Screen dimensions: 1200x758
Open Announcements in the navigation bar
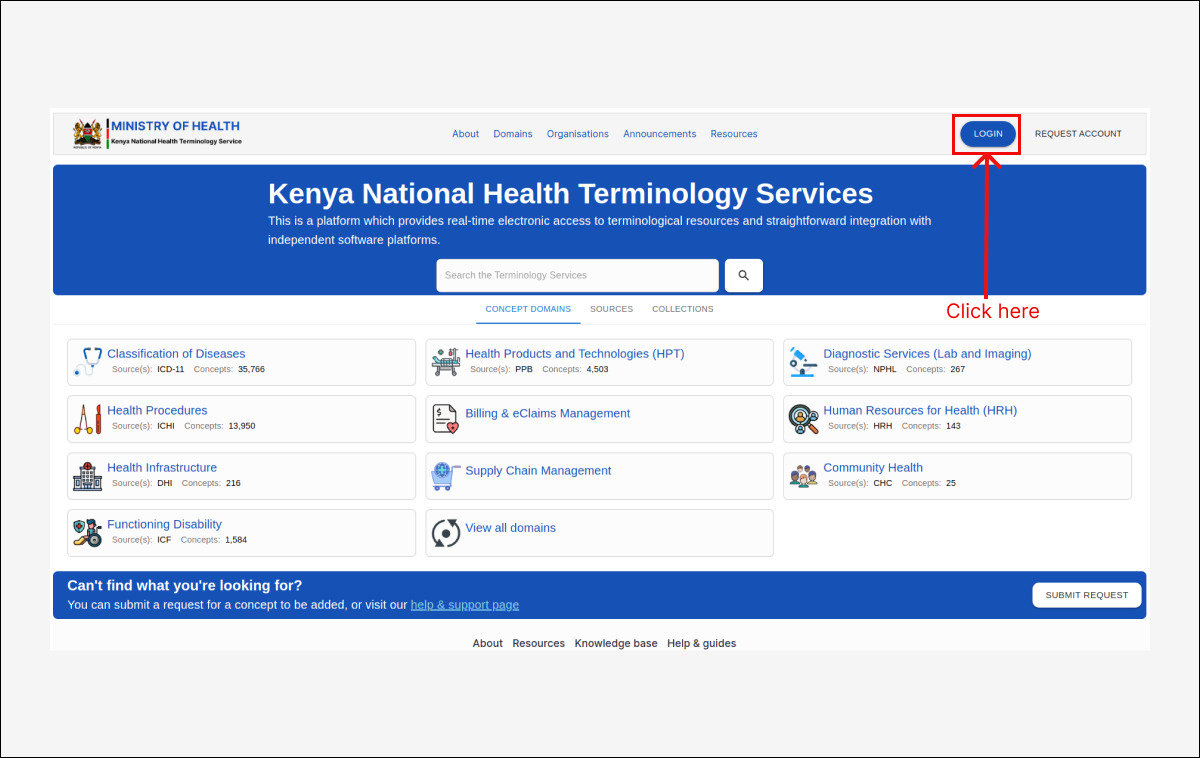pos(660,134)
